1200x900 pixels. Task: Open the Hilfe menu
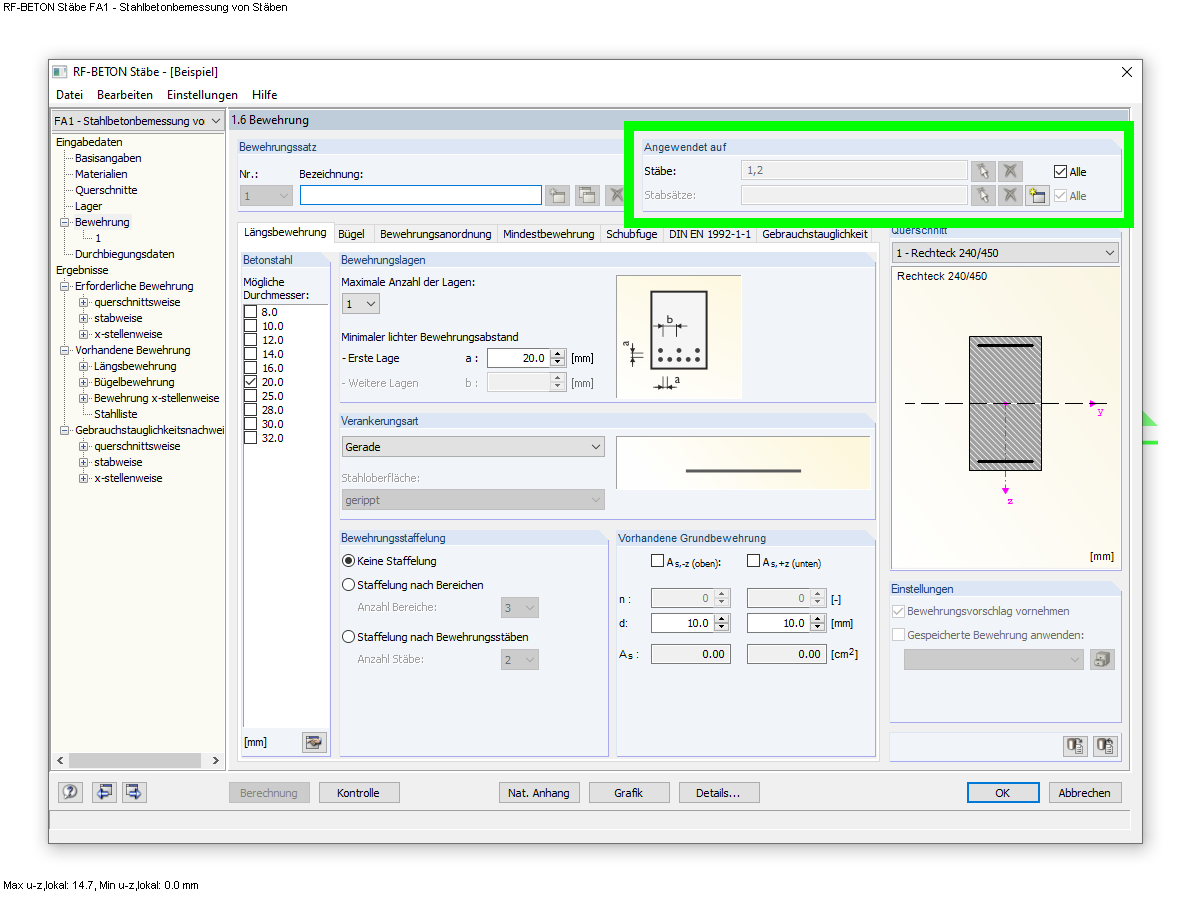click(x=265, y=95)
